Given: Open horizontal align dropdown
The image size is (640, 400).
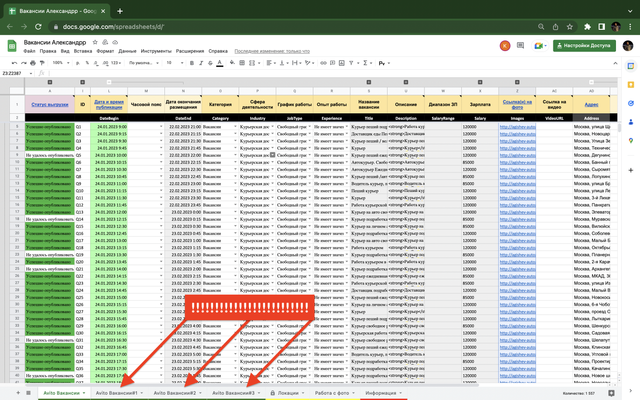Looking at the screenshot, I should click(270, 63).
